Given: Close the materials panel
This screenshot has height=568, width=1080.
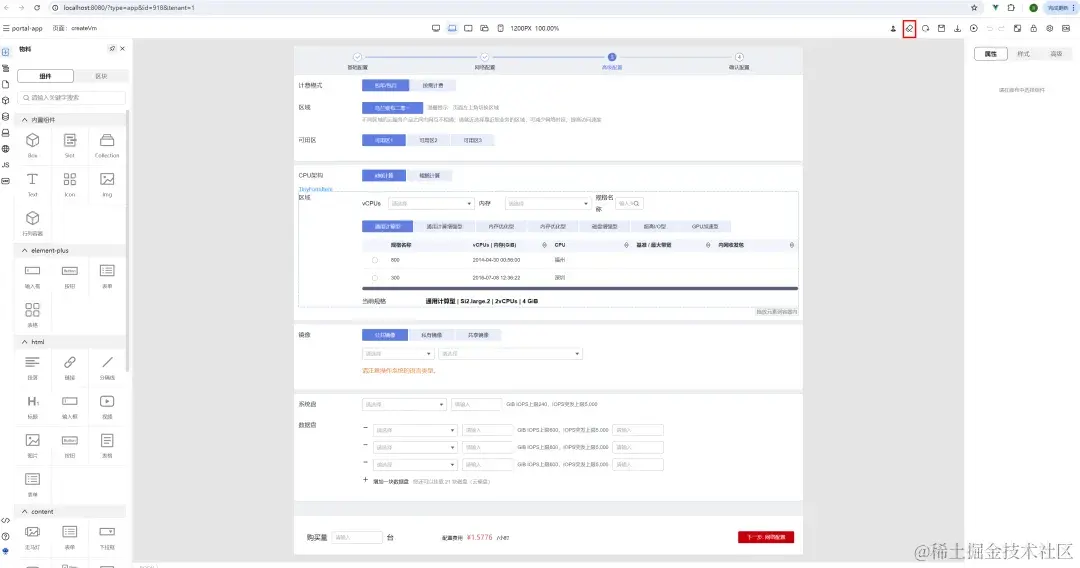Looking at the screenshot, I should tap(123, 49).
